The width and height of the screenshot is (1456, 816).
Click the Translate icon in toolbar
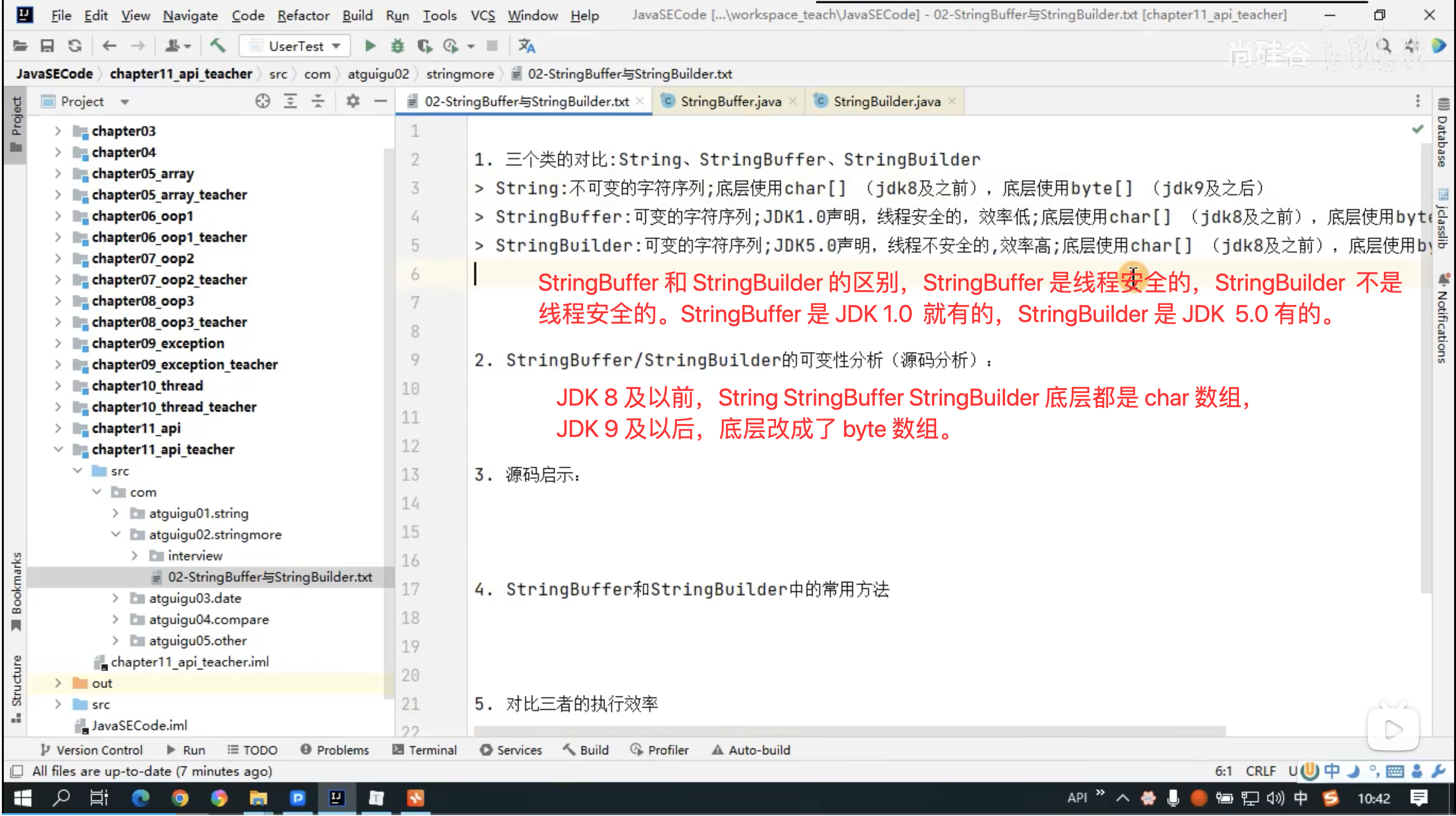[x=526, y=46]
